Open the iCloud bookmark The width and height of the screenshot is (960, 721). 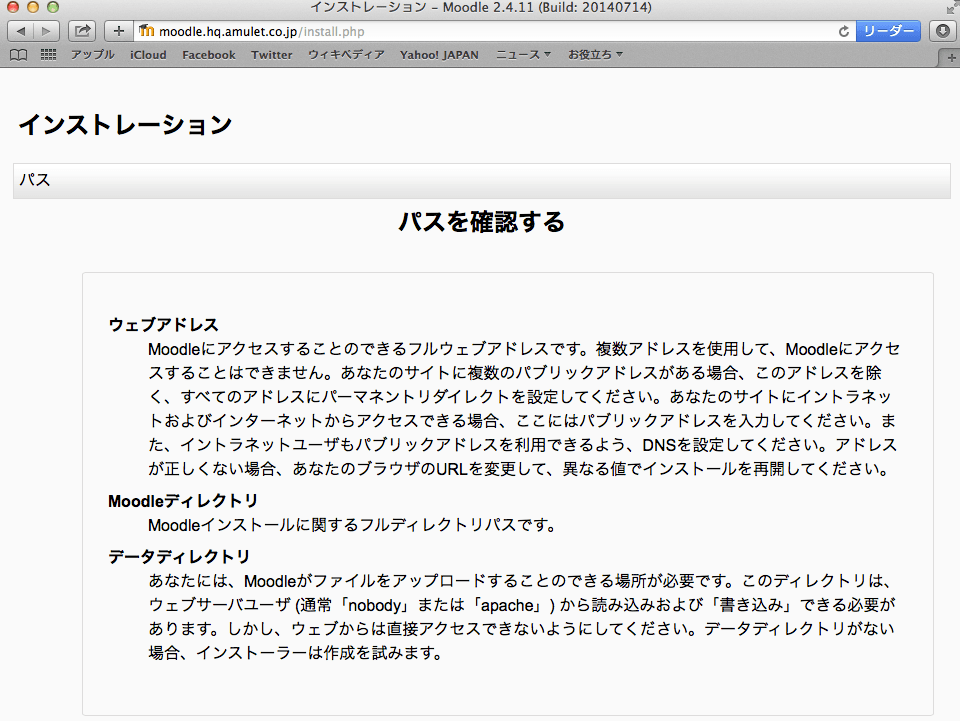(148, 54)
